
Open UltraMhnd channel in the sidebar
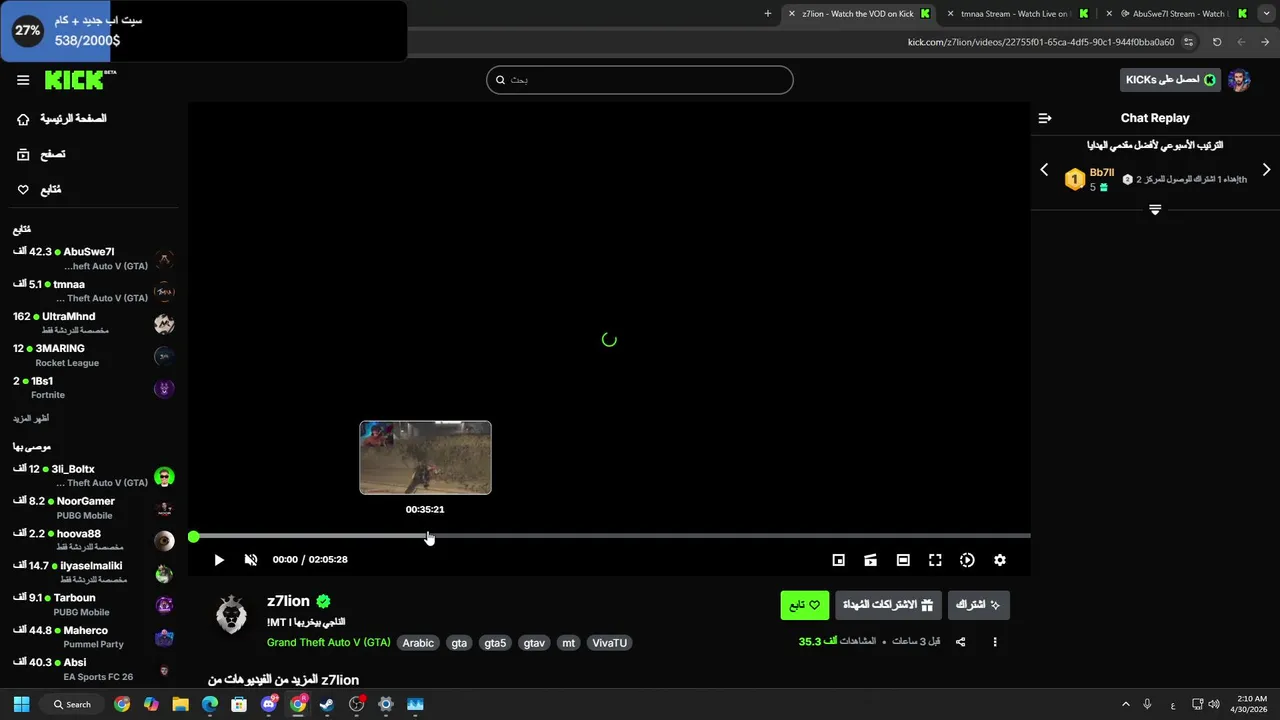tap(94, 323)
